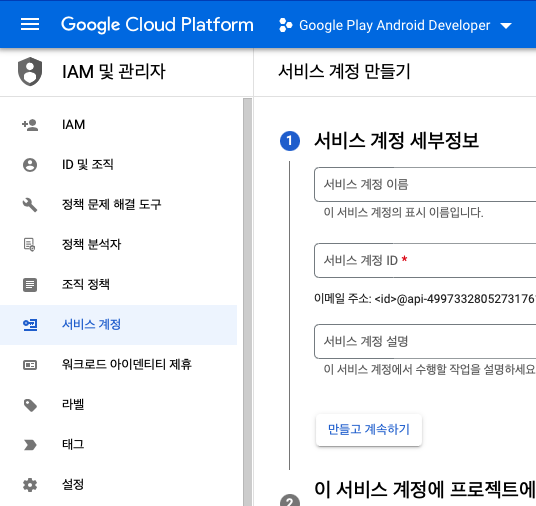Click the hint '이 서비스 계정에서 수행할 작업을 설명하세요'
536x506 pixels.
pos(430,369)
